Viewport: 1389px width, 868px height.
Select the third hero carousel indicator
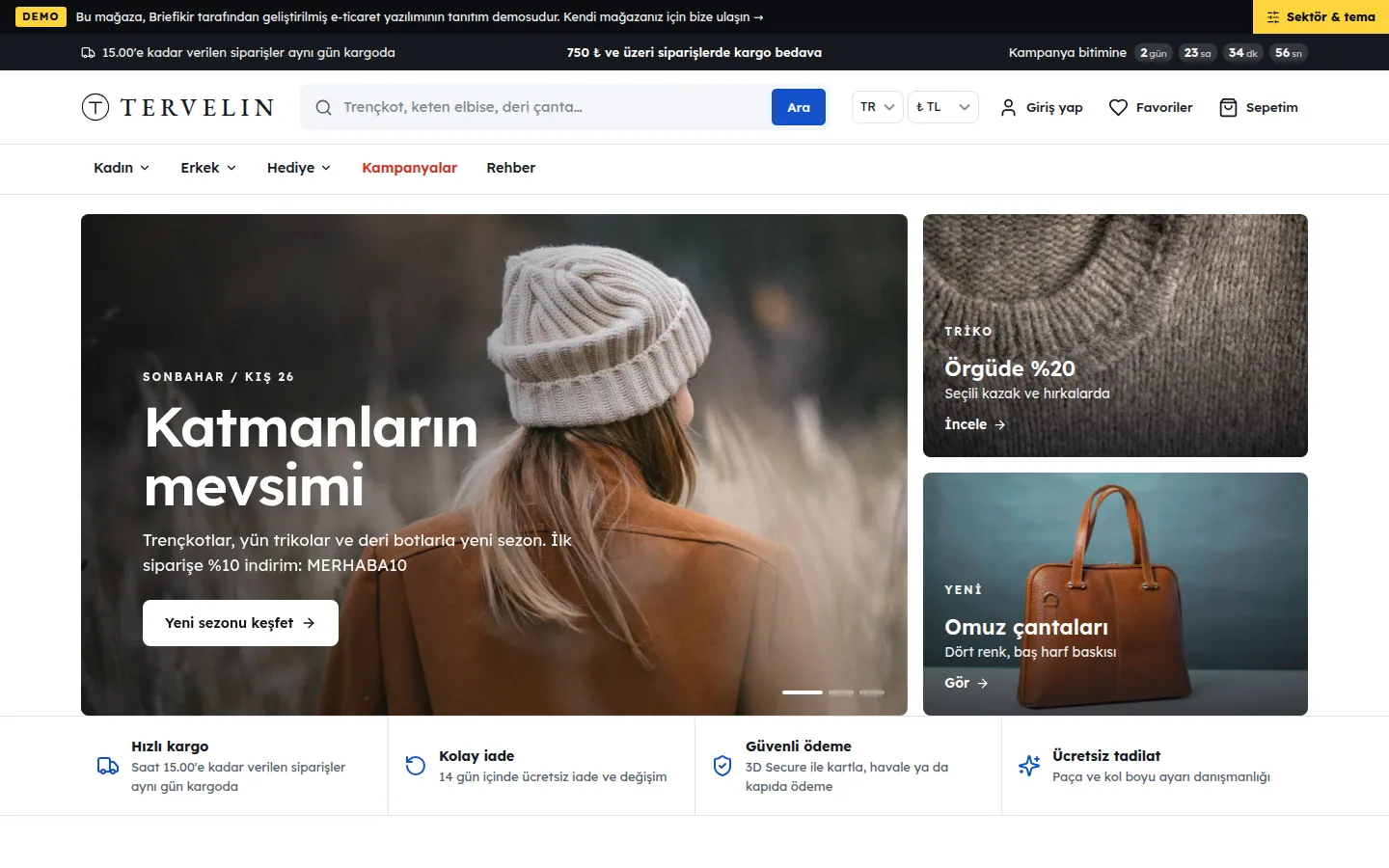click(872, 692)
